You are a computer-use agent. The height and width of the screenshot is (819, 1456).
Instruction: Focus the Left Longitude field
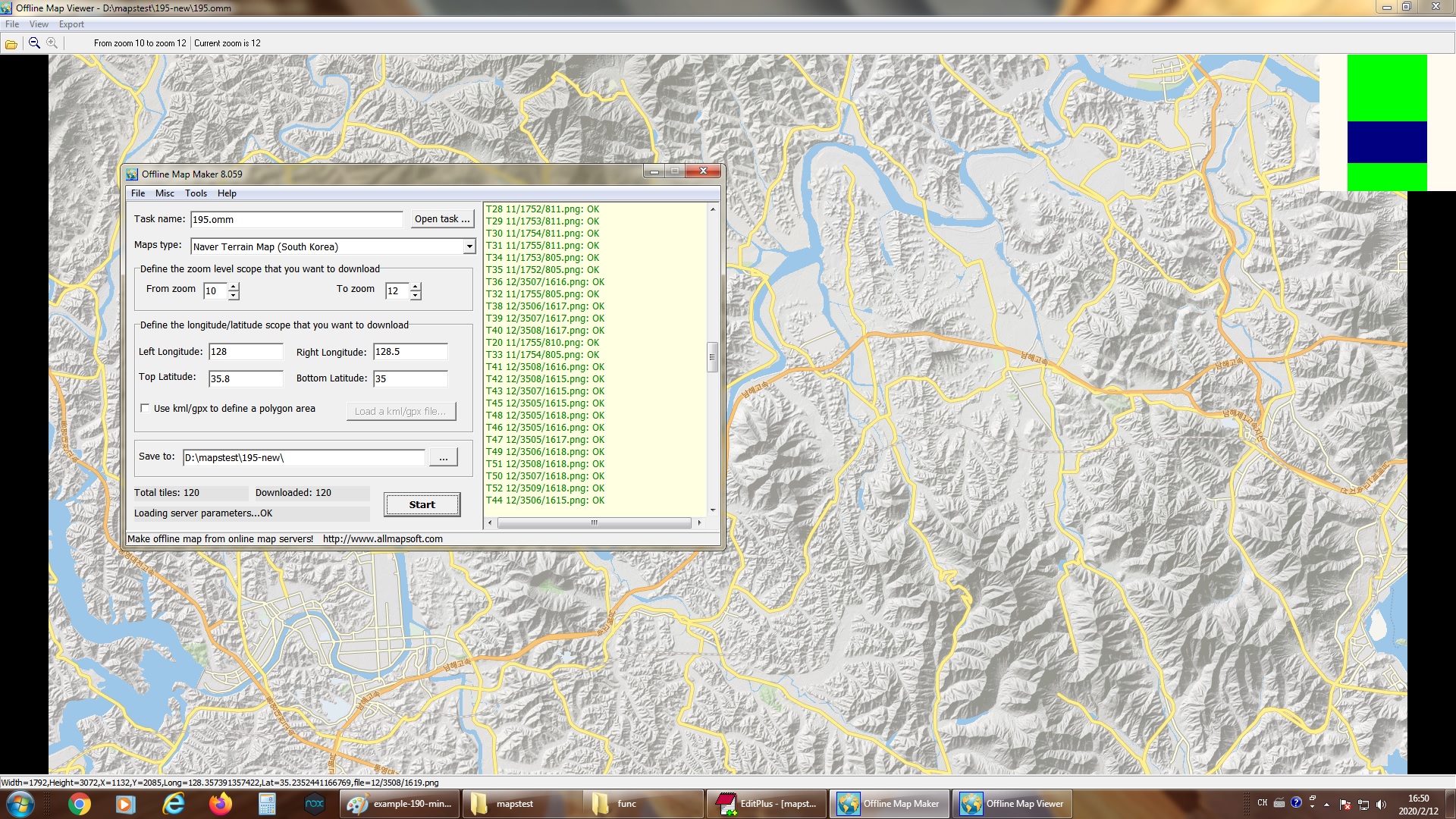point(246,352)
